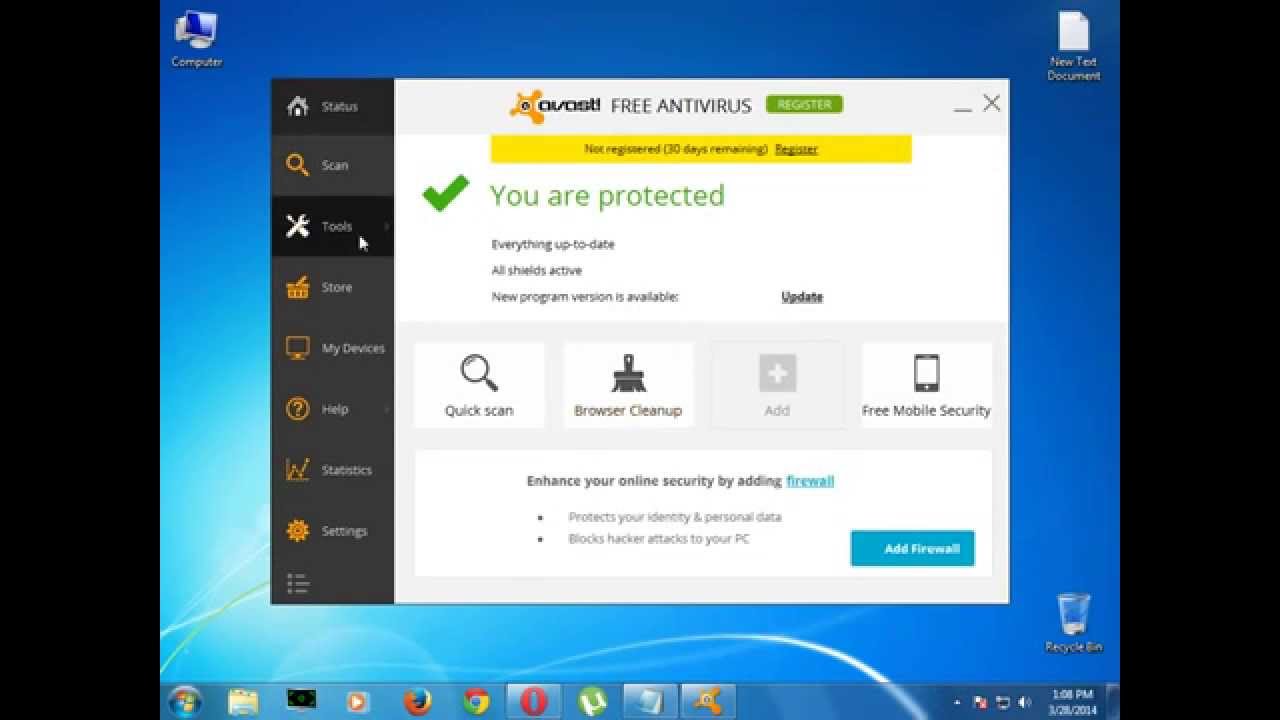Screen dimensions: 1280x720
Task: Click the Add Firewall button
Action: [912, 548]
